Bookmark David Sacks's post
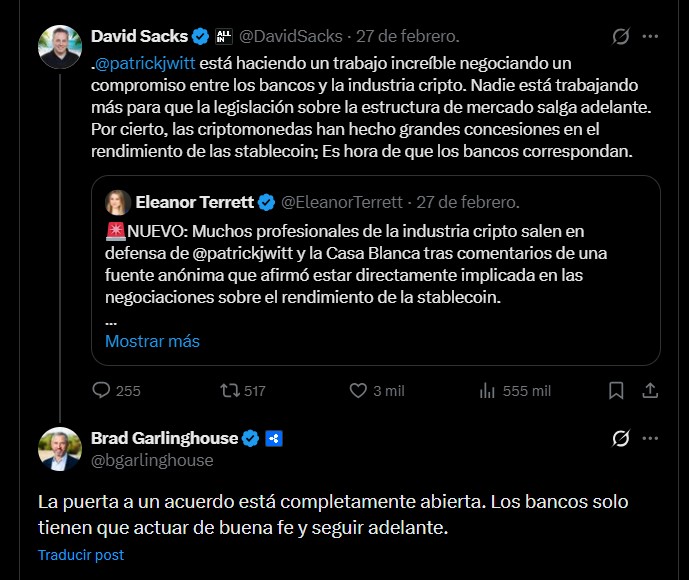The image size is (689, 580). (x=617, y=391)
